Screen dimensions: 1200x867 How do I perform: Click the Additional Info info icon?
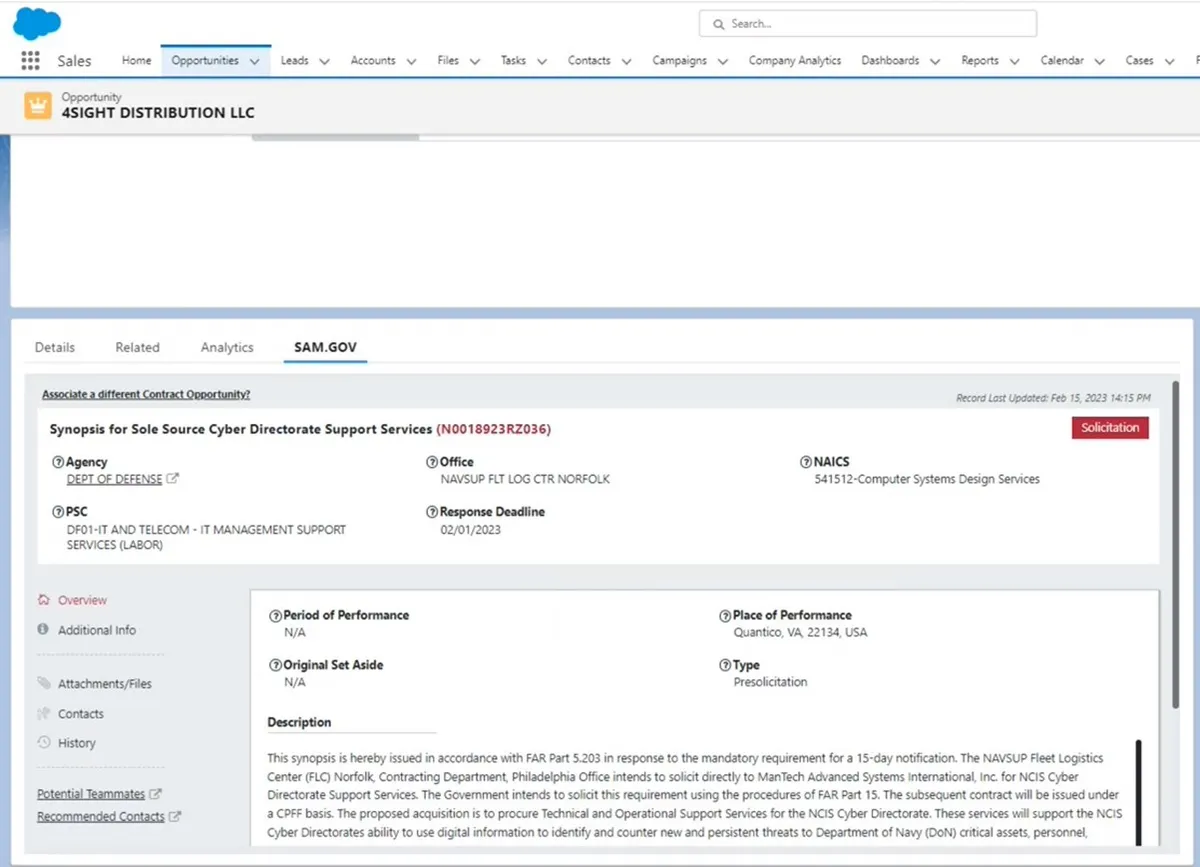(x=43, y=630)
